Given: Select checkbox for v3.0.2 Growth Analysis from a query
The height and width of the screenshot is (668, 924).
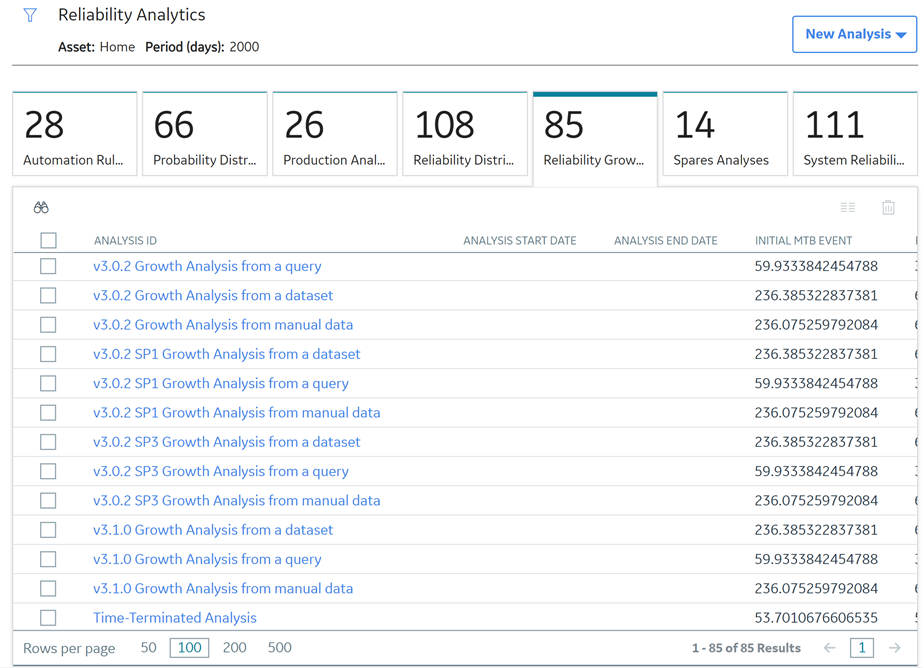Looking at the screenshot, I should (x=48, y=266).
